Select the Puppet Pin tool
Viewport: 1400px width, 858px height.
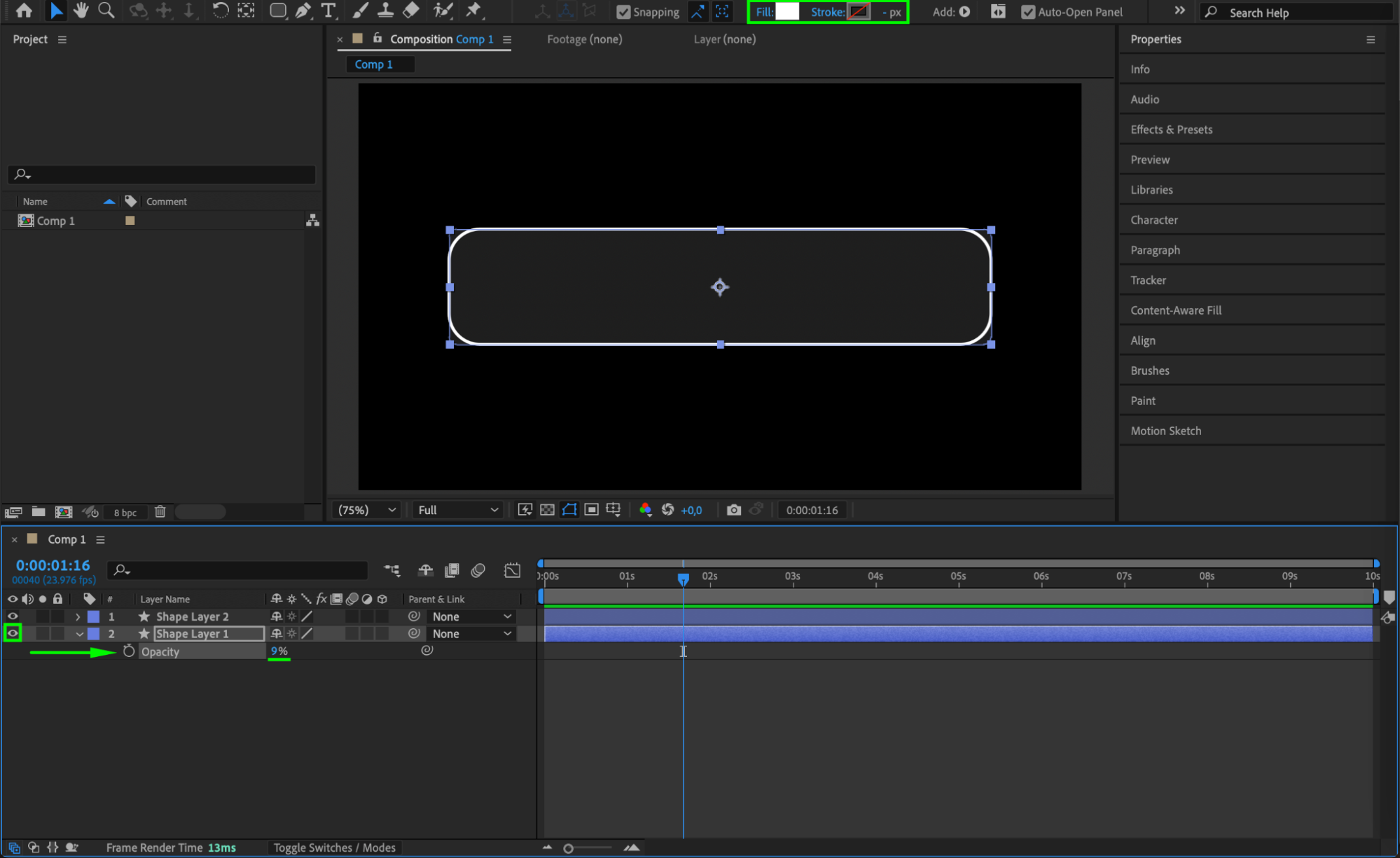474,11
